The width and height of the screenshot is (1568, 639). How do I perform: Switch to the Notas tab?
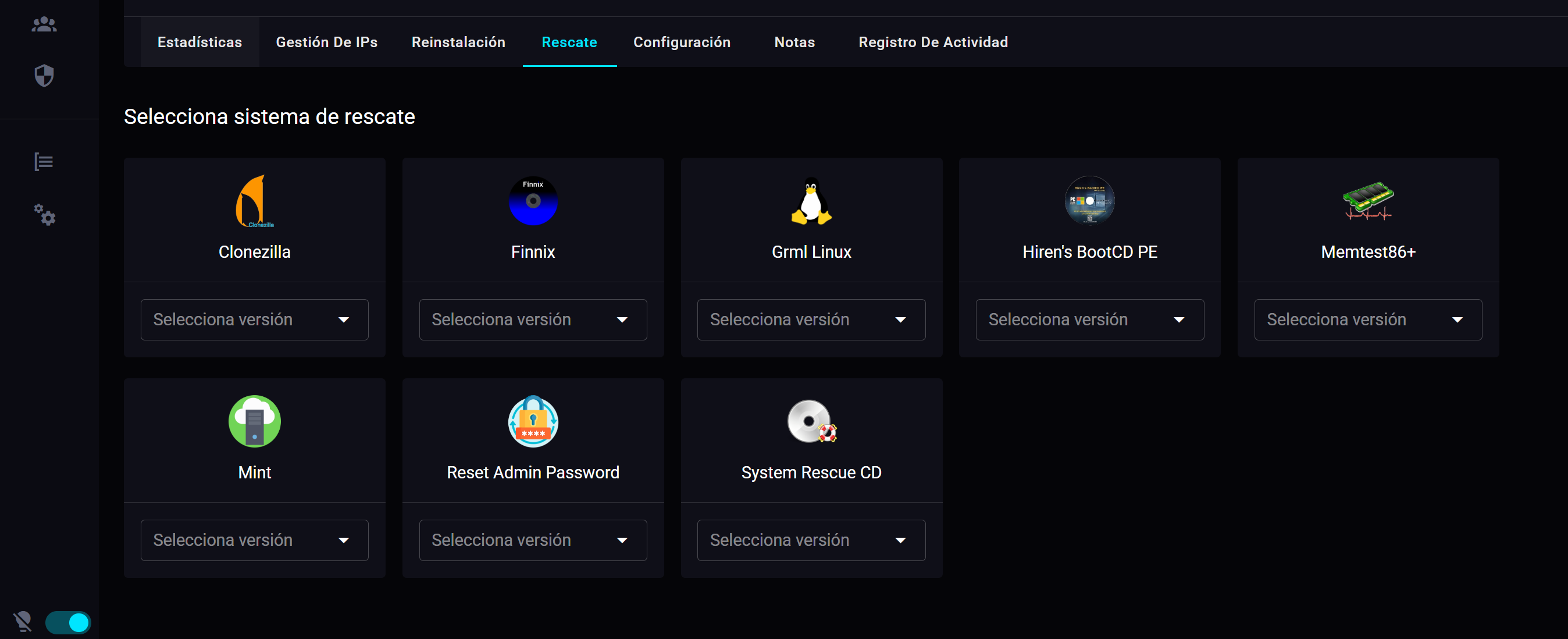click(794, 42)
